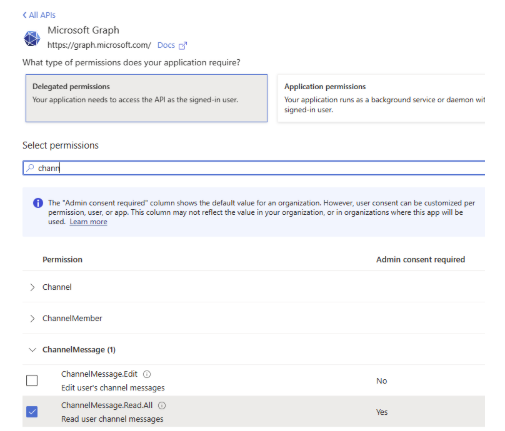
Task: Click info icon next to ChannelMessage.Edit
Action: 147,374
